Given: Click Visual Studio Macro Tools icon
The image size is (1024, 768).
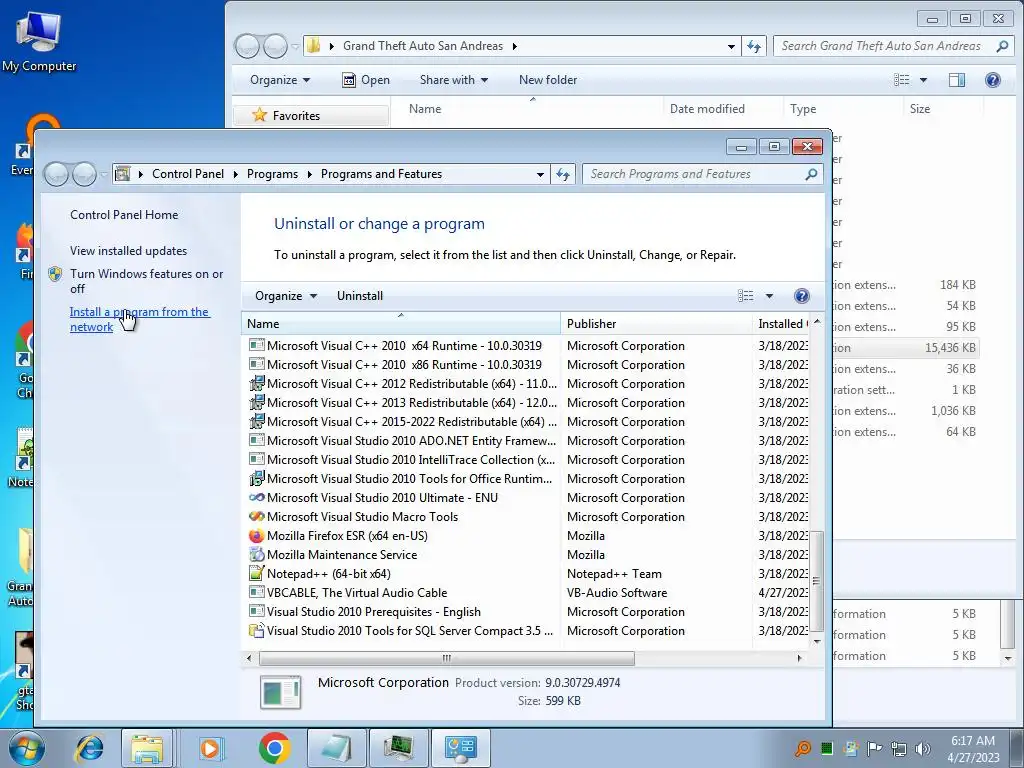Looking at the screenshot, I should (257, 517).
